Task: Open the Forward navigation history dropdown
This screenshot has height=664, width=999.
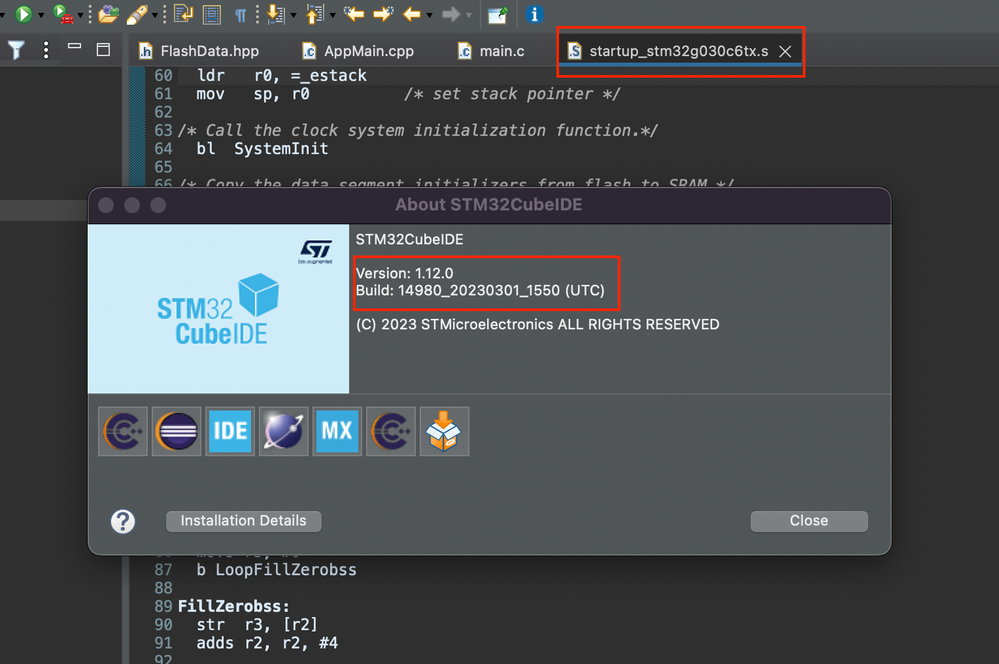Action: (x=469, y=14)
